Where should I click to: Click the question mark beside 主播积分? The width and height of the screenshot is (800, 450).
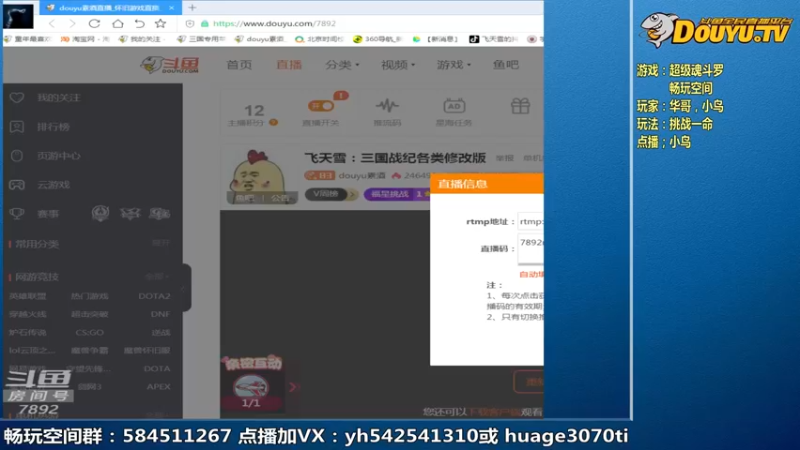click(x=273, y=122)
